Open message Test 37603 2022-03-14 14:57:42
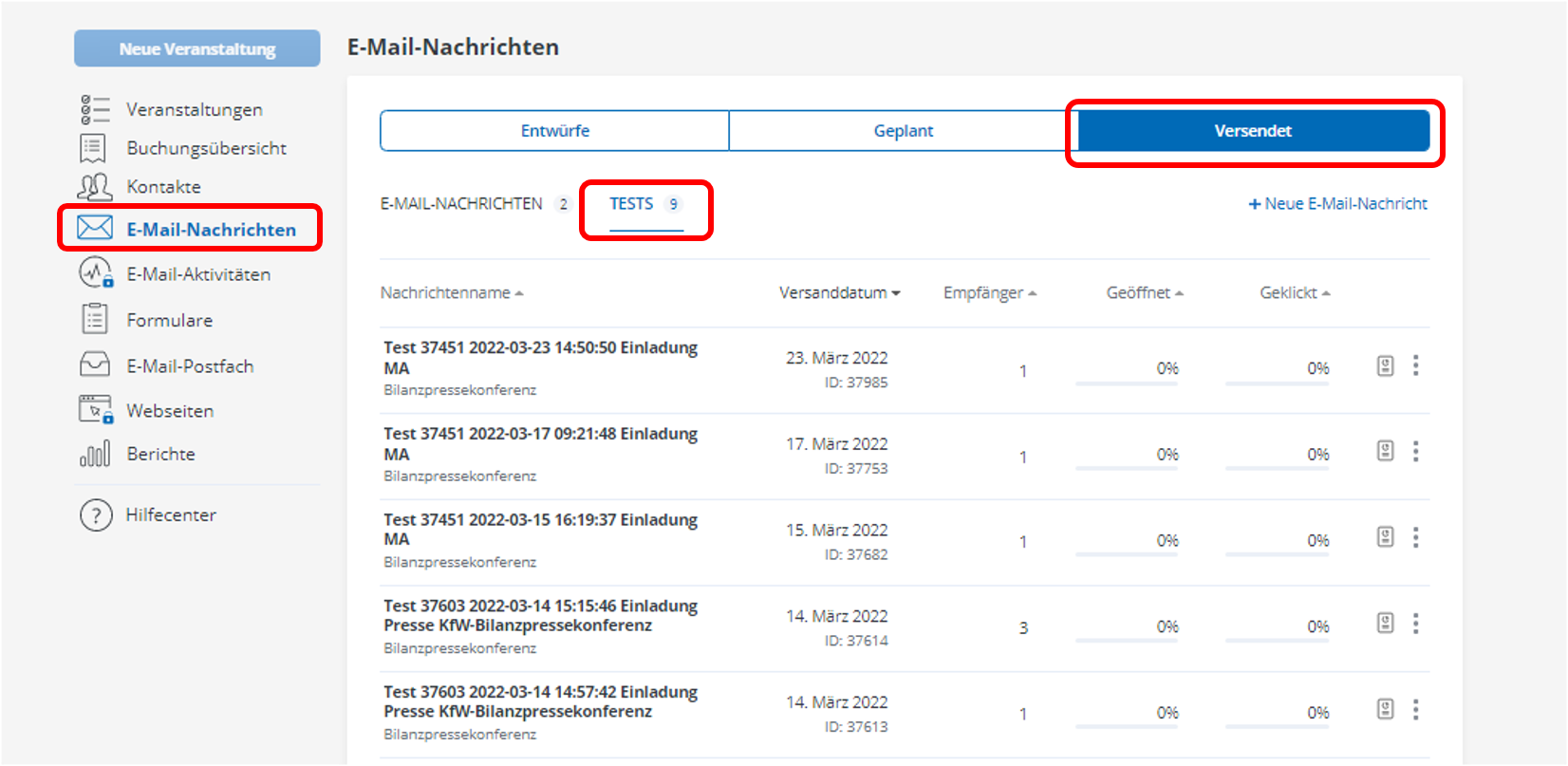1568x766 pixels. (541, 701)
